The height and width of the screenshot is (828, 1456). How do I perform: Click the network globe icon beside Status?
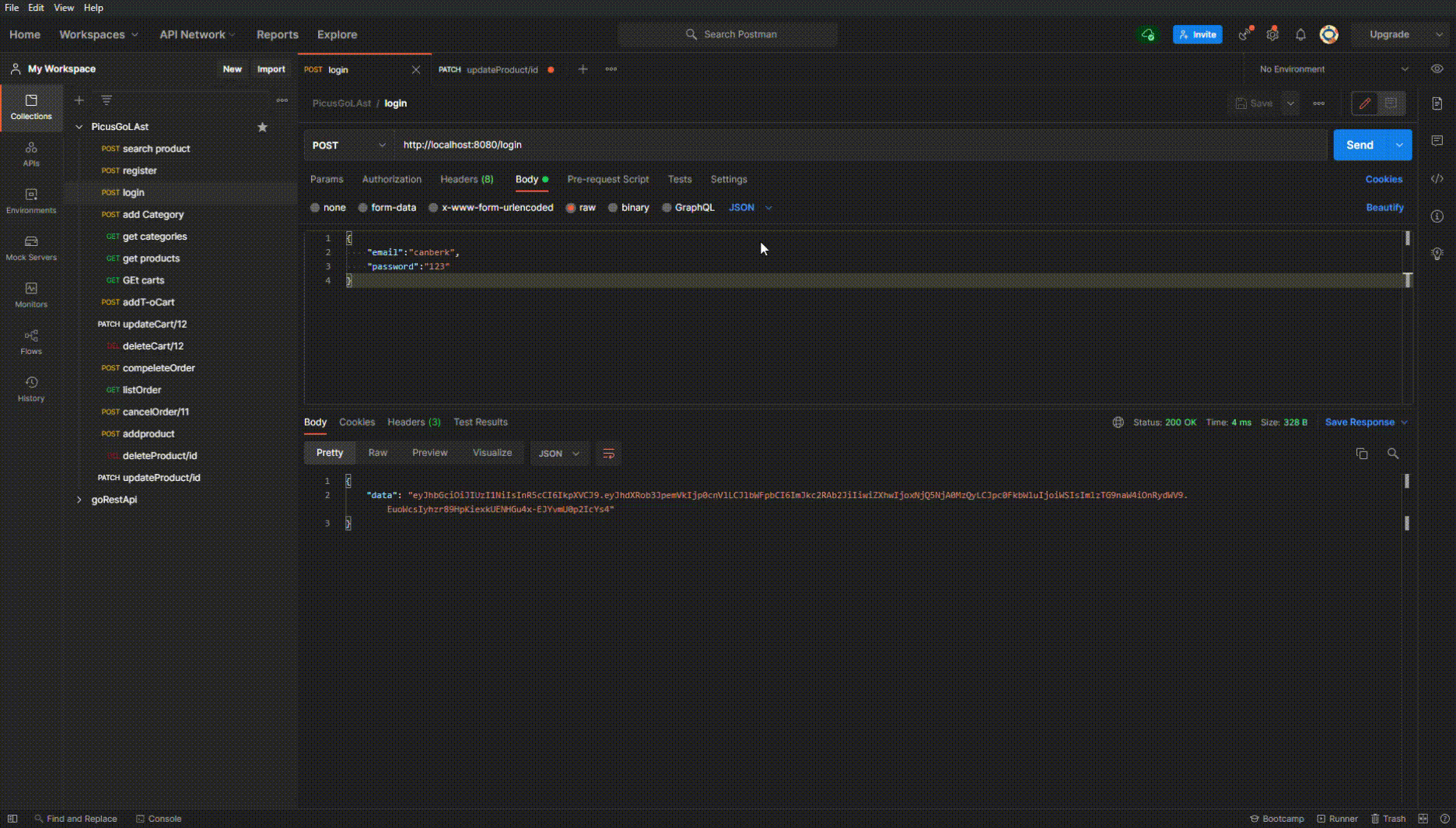pyautogui.click(x=1118, y=423)
